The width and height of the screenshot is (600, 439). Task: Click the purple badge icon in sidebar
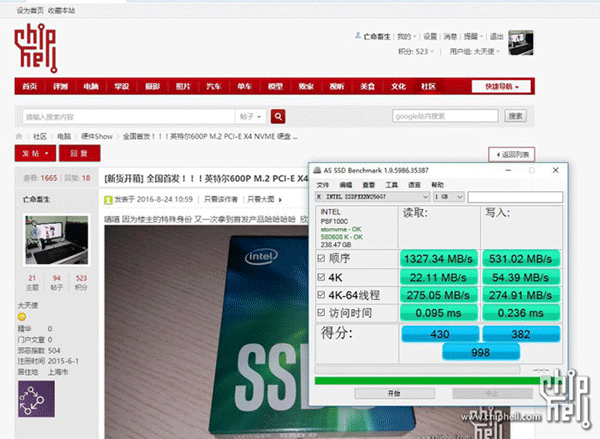point(36,399)
